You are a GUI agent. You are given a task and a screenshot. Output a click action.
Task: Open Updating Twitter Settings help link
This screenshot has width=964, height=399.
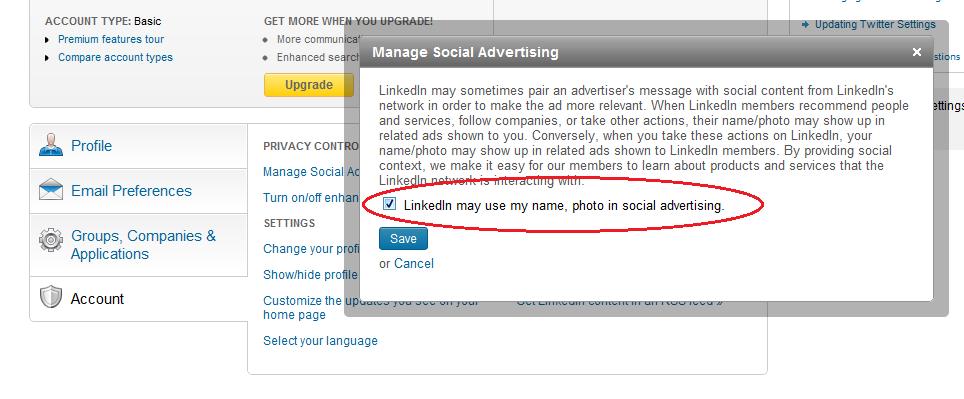pyautogui.click(x=875, y=25)
